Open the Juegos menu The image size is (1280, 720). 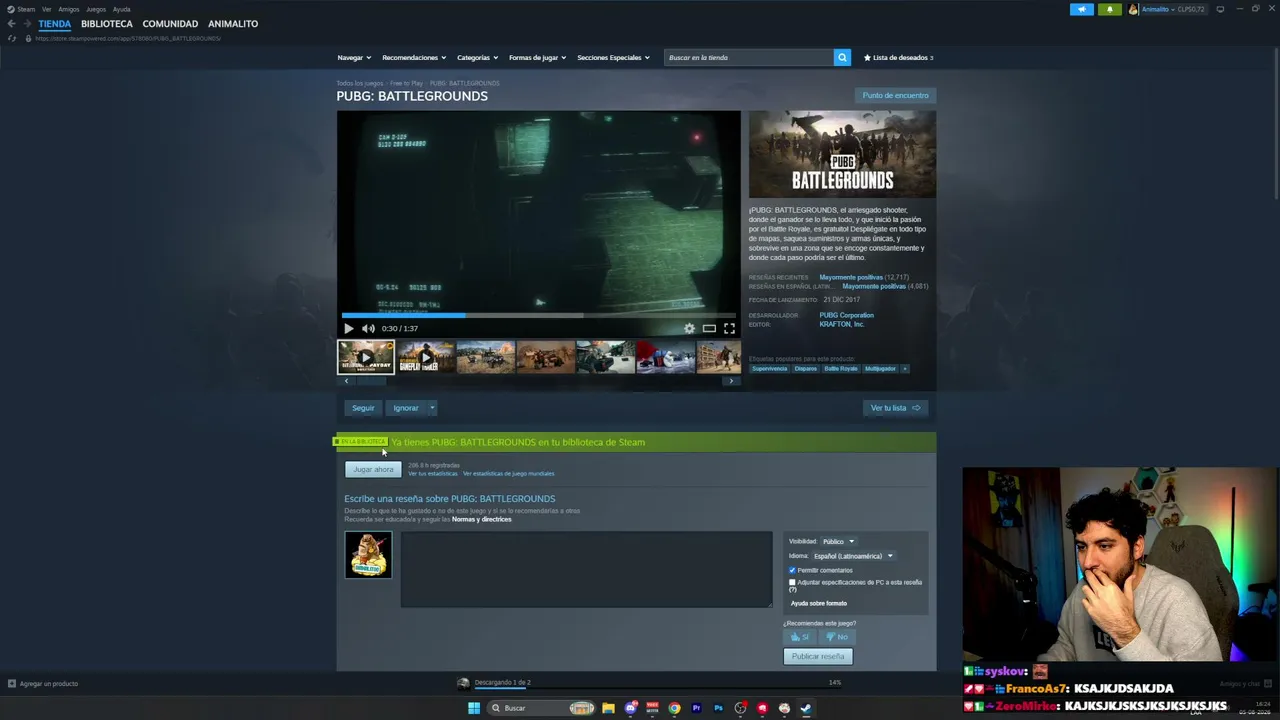coord(96,9)
